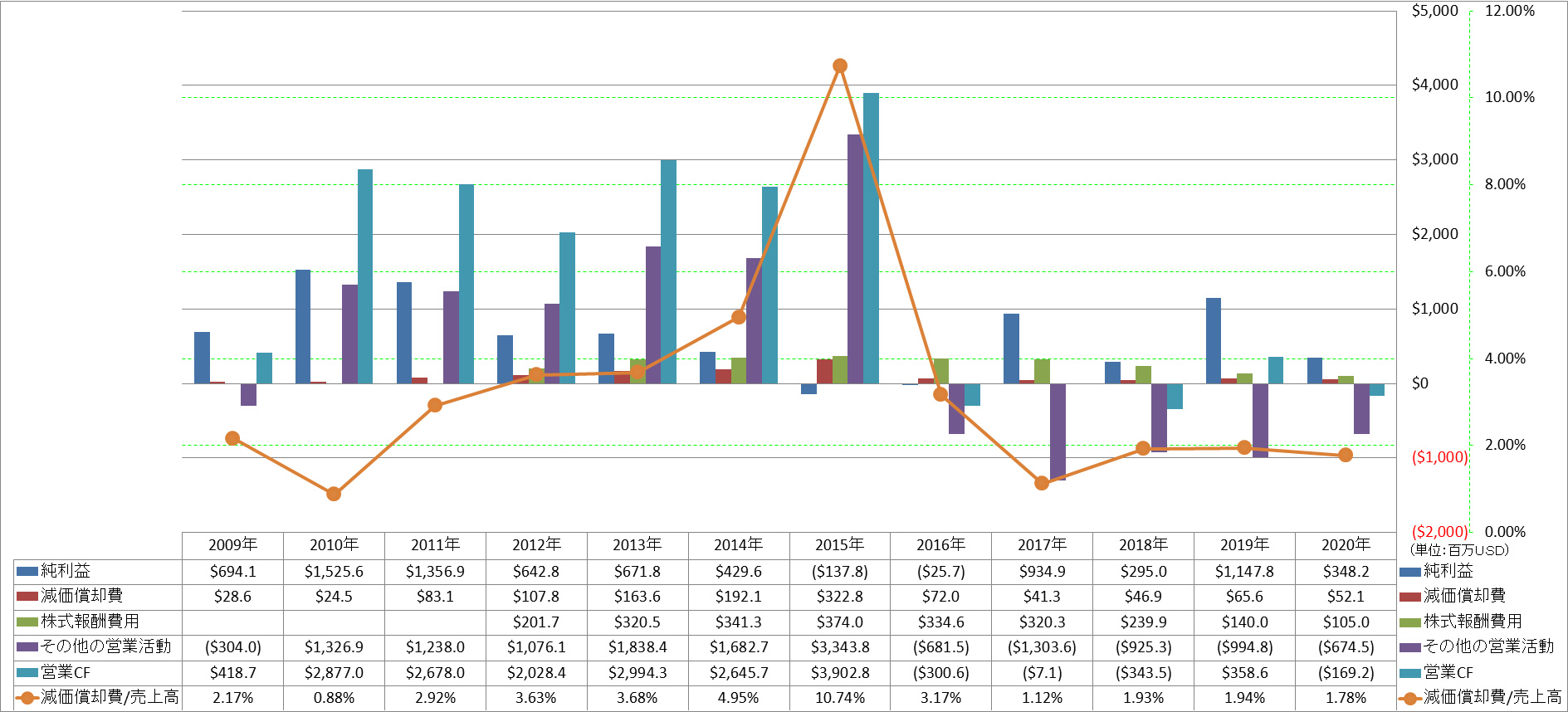1568x712 pixels.
Task: Select the 2009年 column header
Action: click(232, 545)
